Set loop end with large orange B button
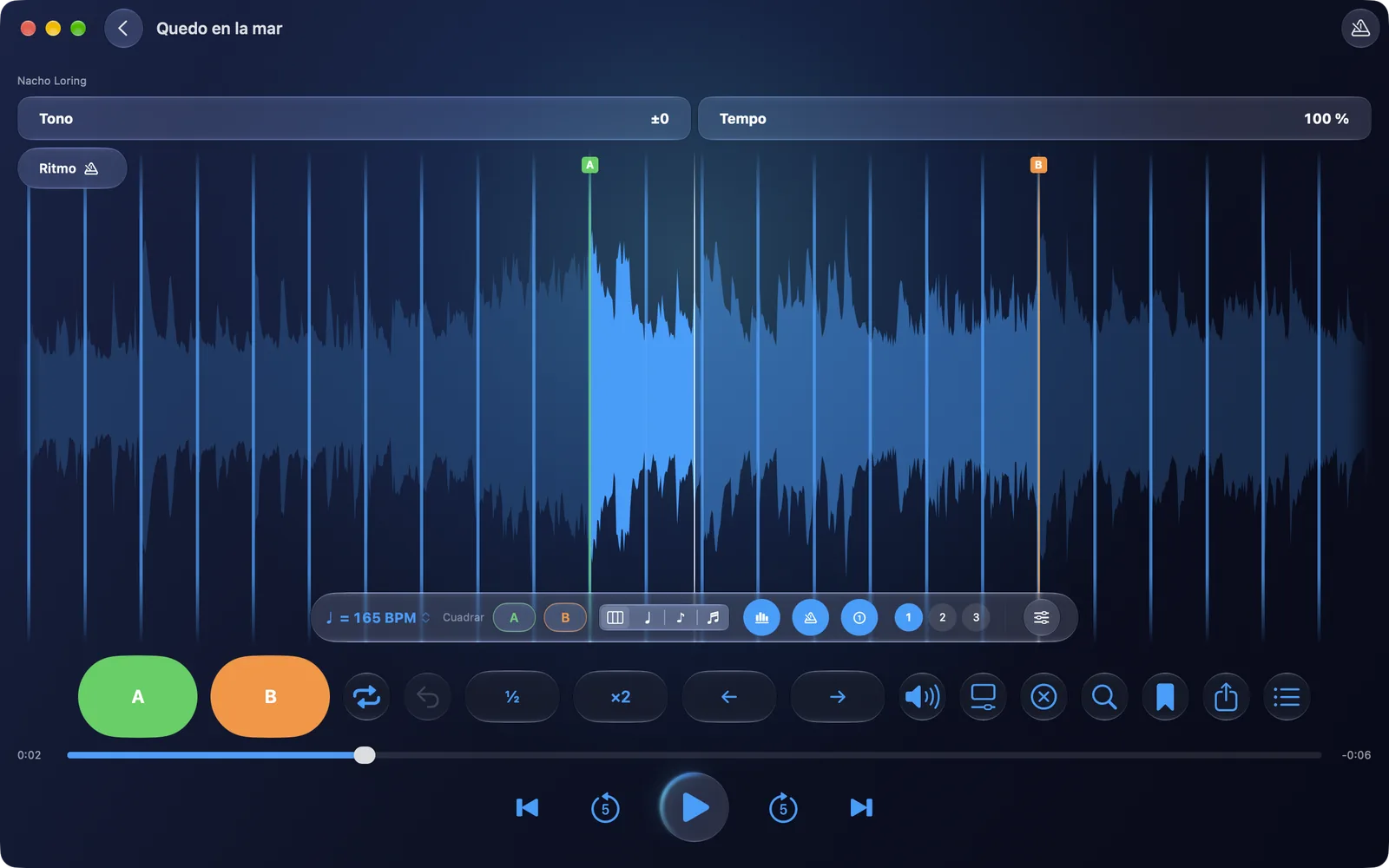1389x868 pixels. [x=270, y=697]
